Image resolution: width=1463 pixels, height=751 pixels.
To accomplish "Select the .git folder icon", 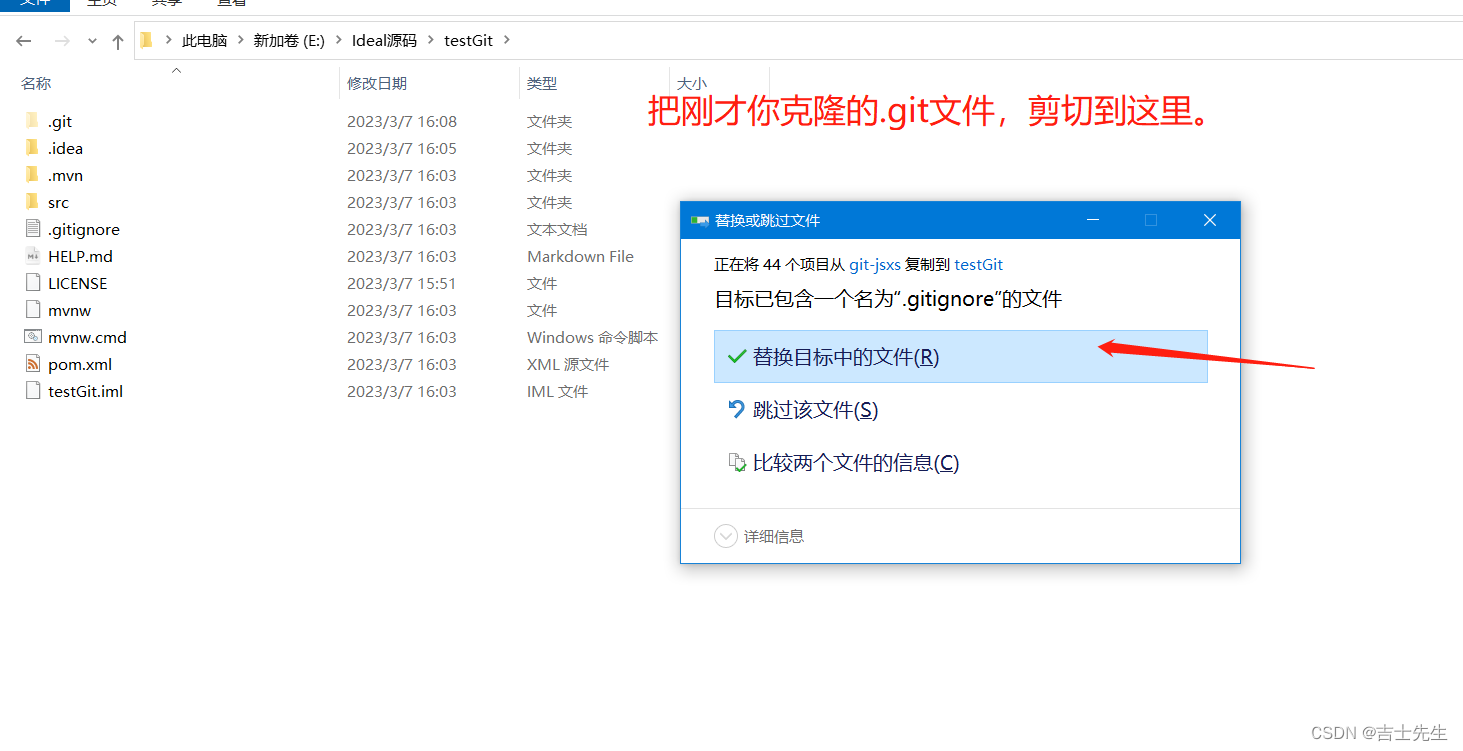I will pos(32,121).
